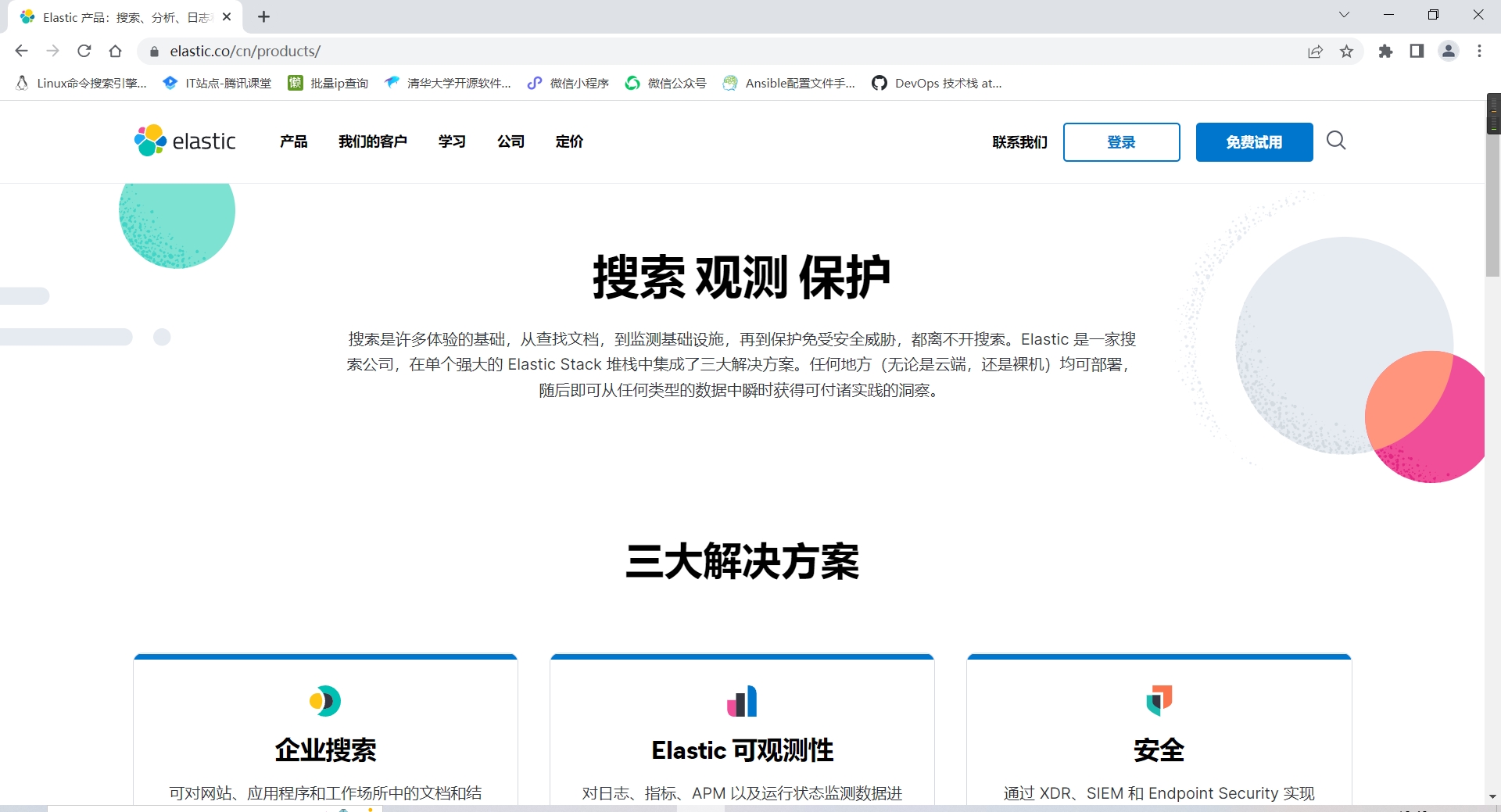Select the 定价 menu item

[x=569, y=141]
